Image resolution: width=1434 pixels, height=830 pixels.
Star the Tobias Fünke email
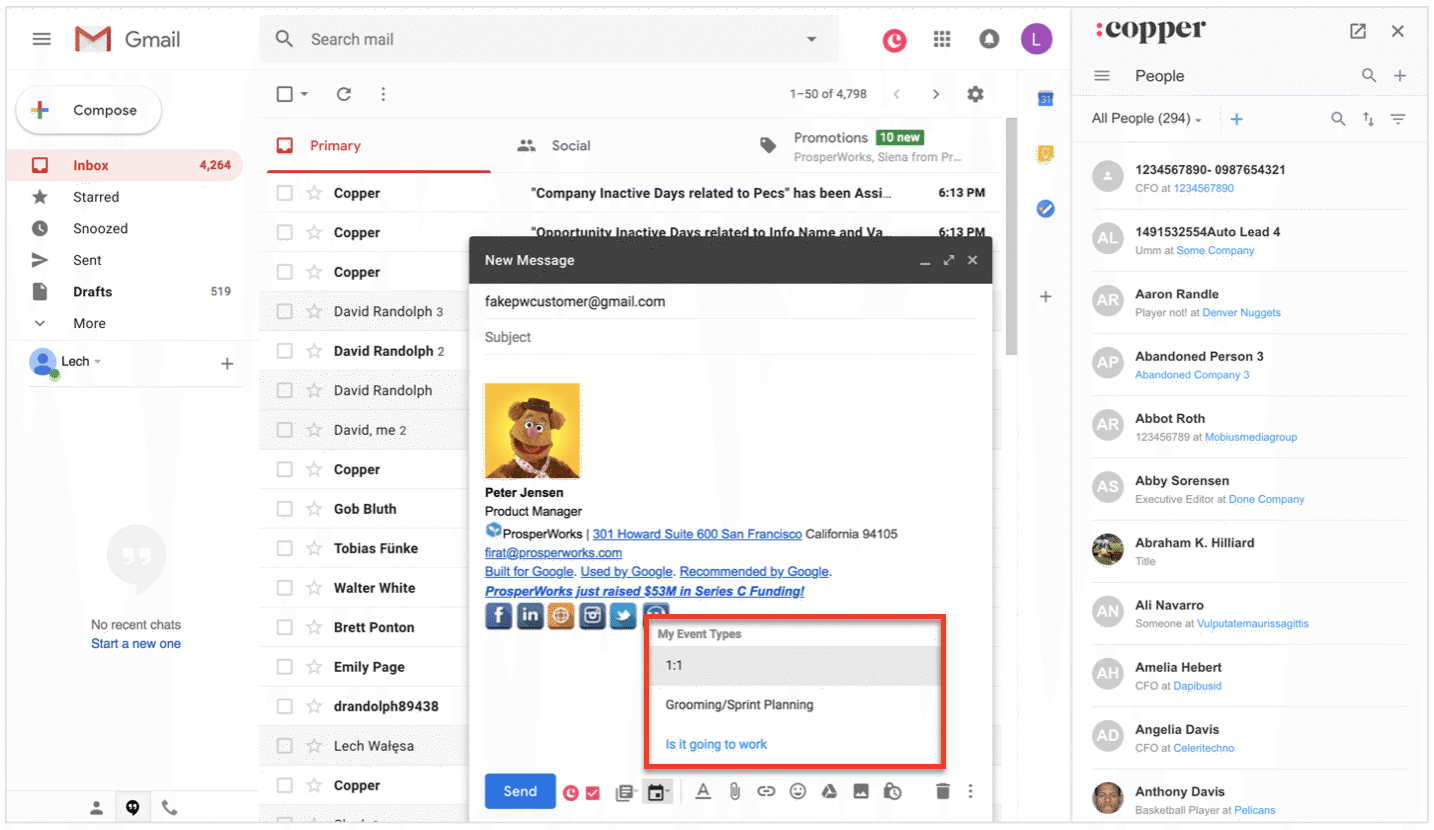(314, 548)
